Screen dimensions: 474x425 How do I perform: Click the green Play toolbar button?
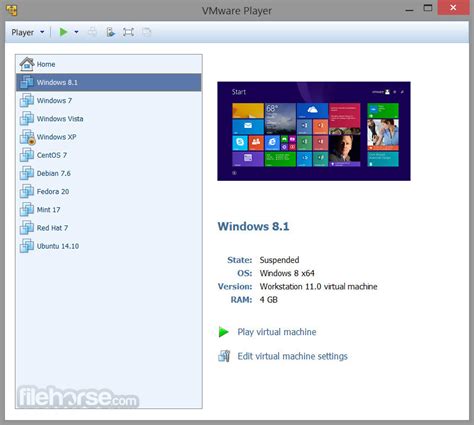63,32
